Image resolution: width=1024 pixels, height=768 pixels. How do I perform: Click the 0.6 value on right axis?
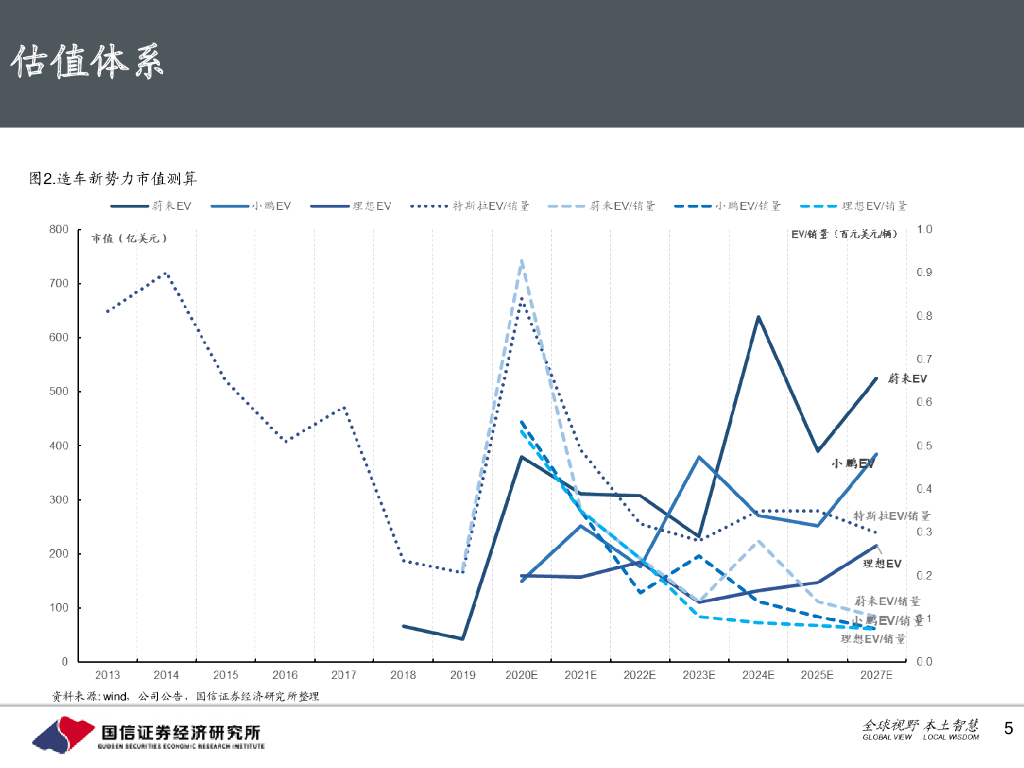coord(924,402)
